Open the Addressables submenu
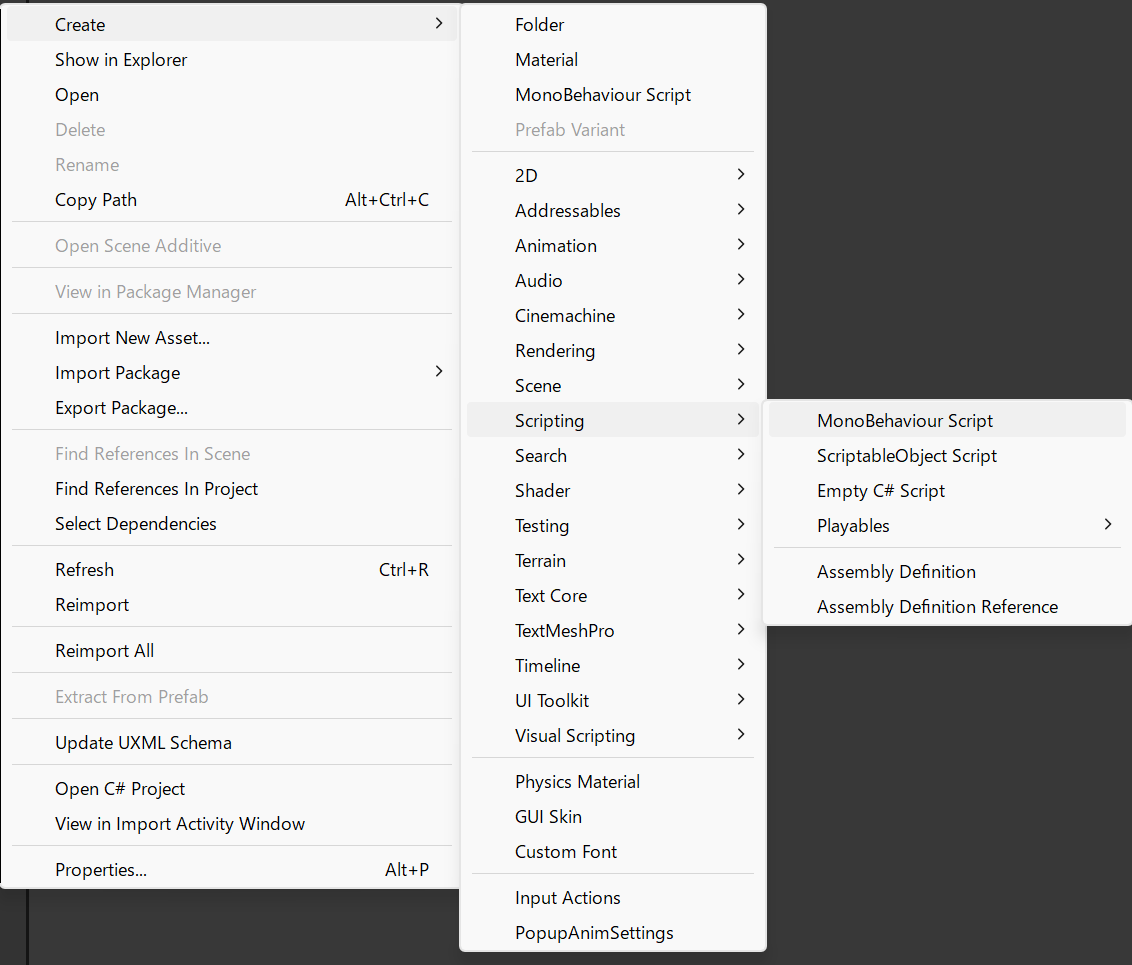Viewport: 1132px width, 965px height. pos(567,211)
